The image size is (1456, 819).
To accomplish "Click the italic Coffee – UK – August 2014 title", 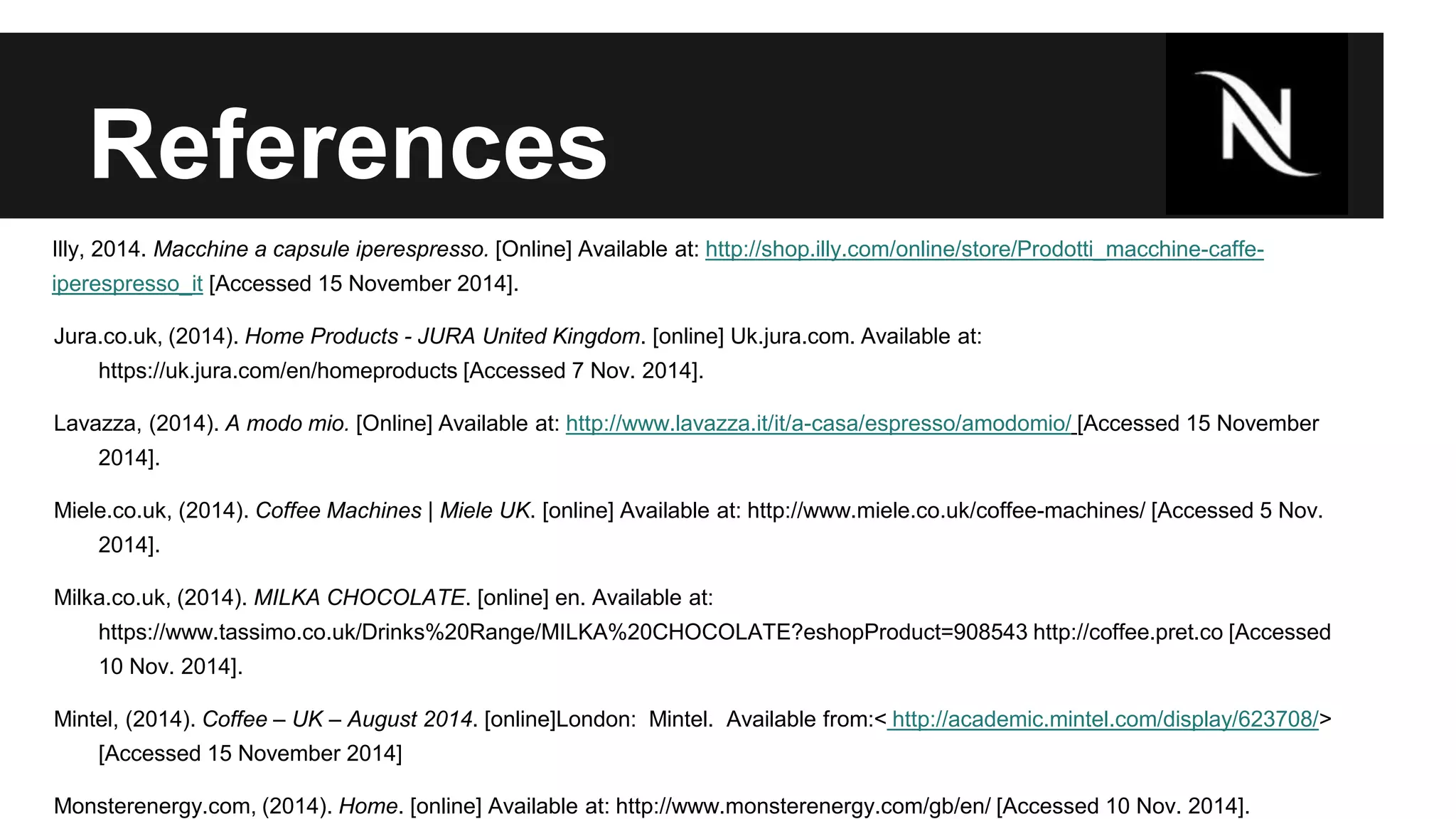I will 338,719.
